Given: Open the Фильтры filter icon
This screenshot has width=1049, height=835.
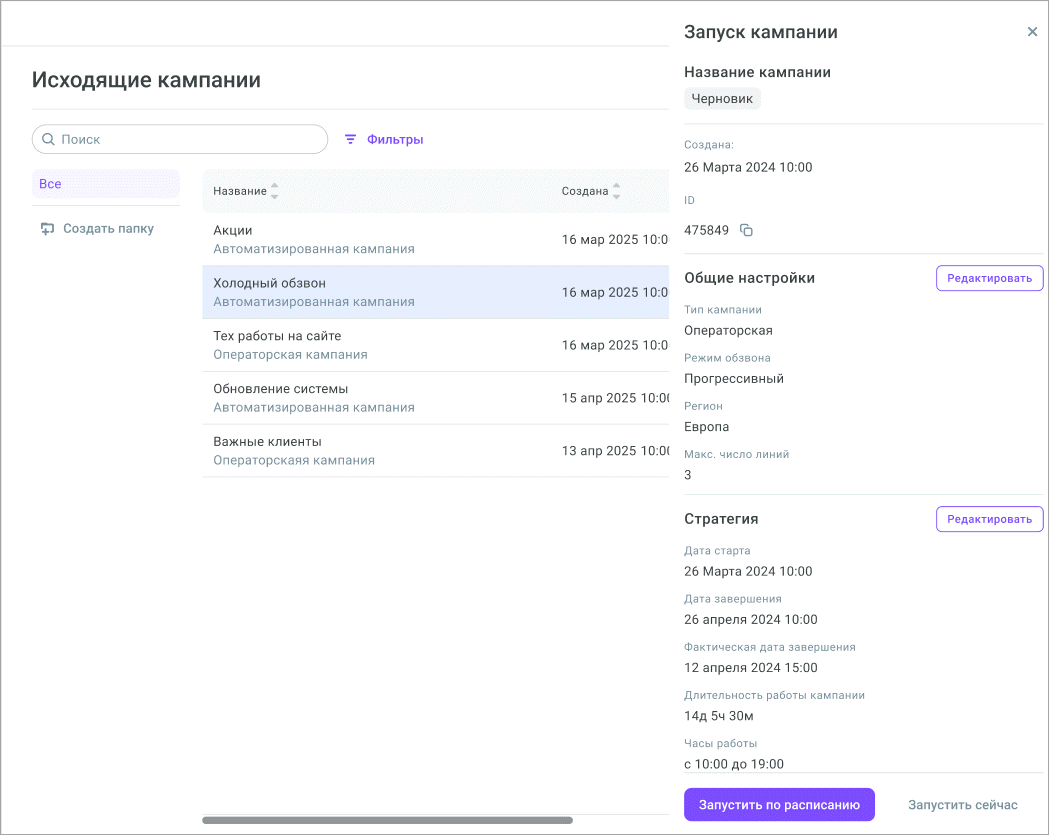Looking at the screenshot, I should coord(350,140).
